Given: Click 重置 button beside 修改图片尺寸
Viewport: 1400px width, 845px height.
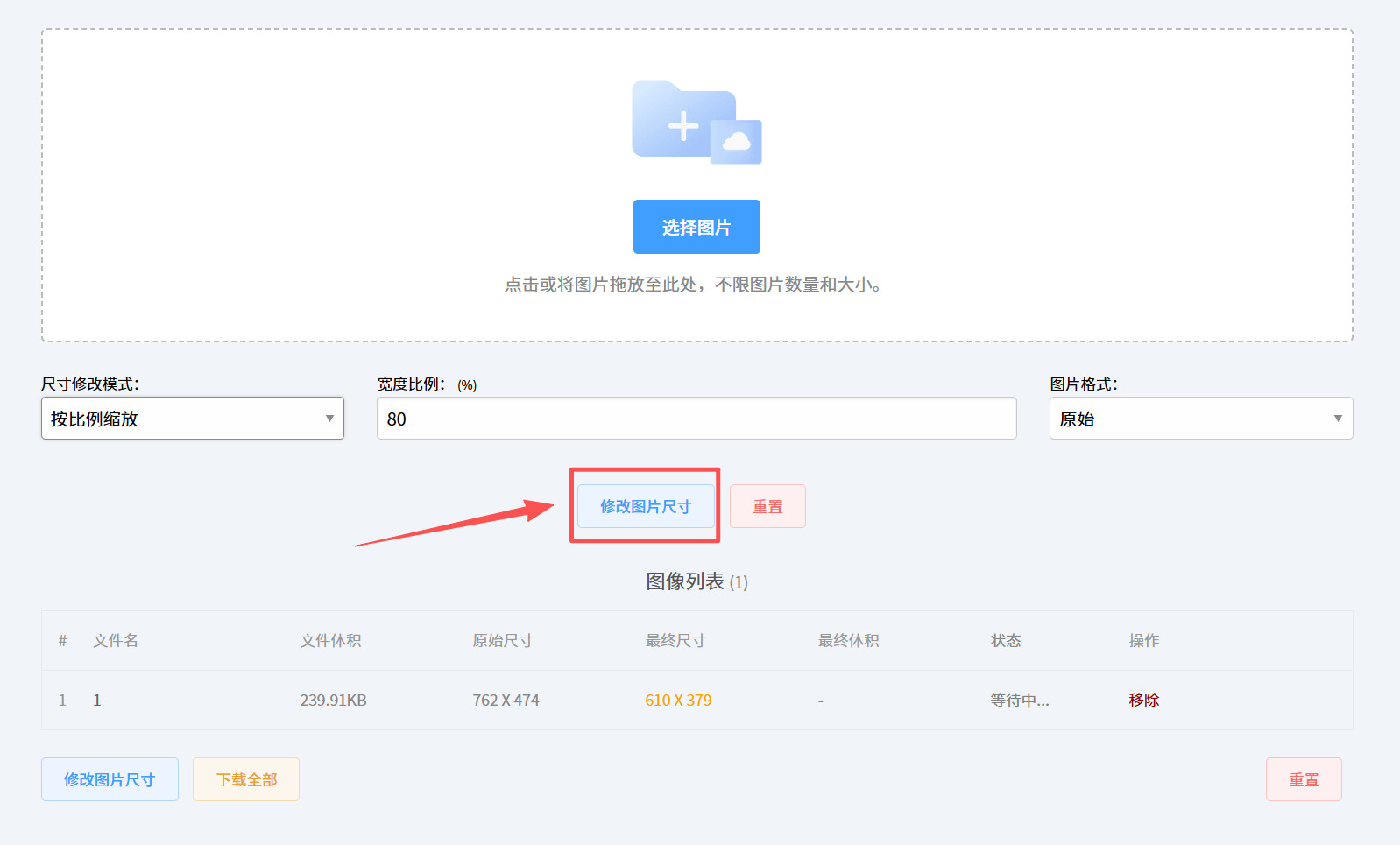Looking at the screenshot, I should click(x=767, y=506).
